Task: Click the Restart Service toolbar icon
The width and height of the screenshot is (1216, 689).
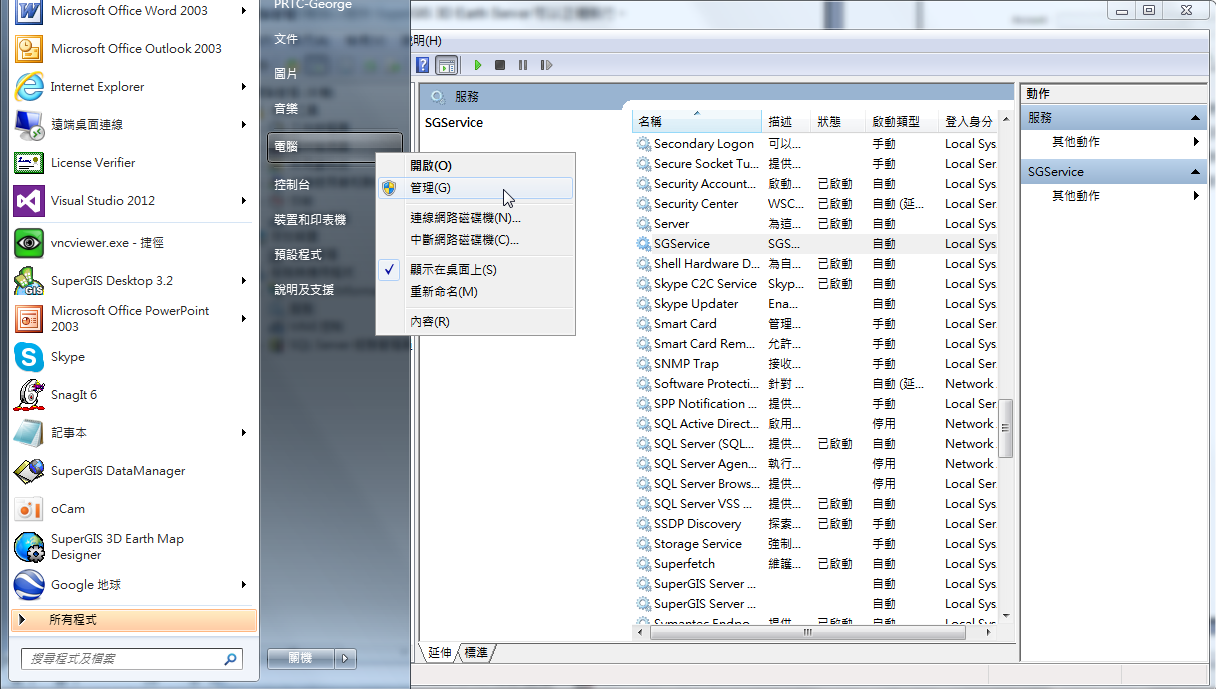Action: (x=546, y=65)
